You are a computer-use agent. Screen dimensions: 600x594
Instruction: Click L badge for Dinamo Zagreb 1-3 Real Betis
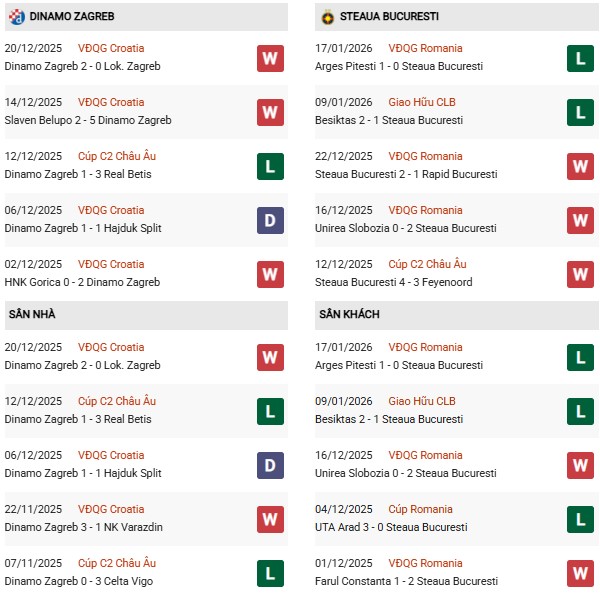click(x=270, y=166)
